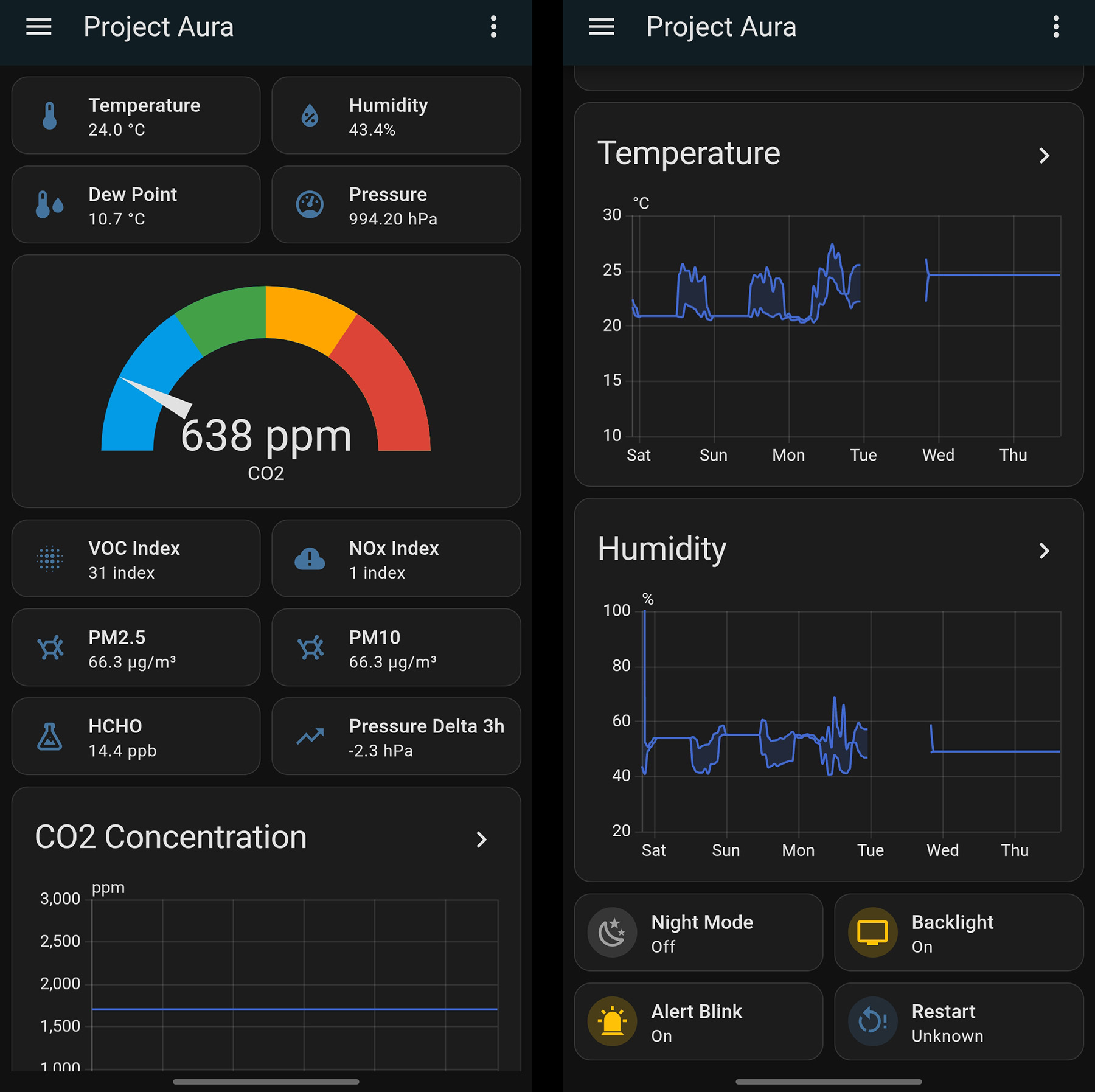Click the PM10 sensor card

pos(396,647)
